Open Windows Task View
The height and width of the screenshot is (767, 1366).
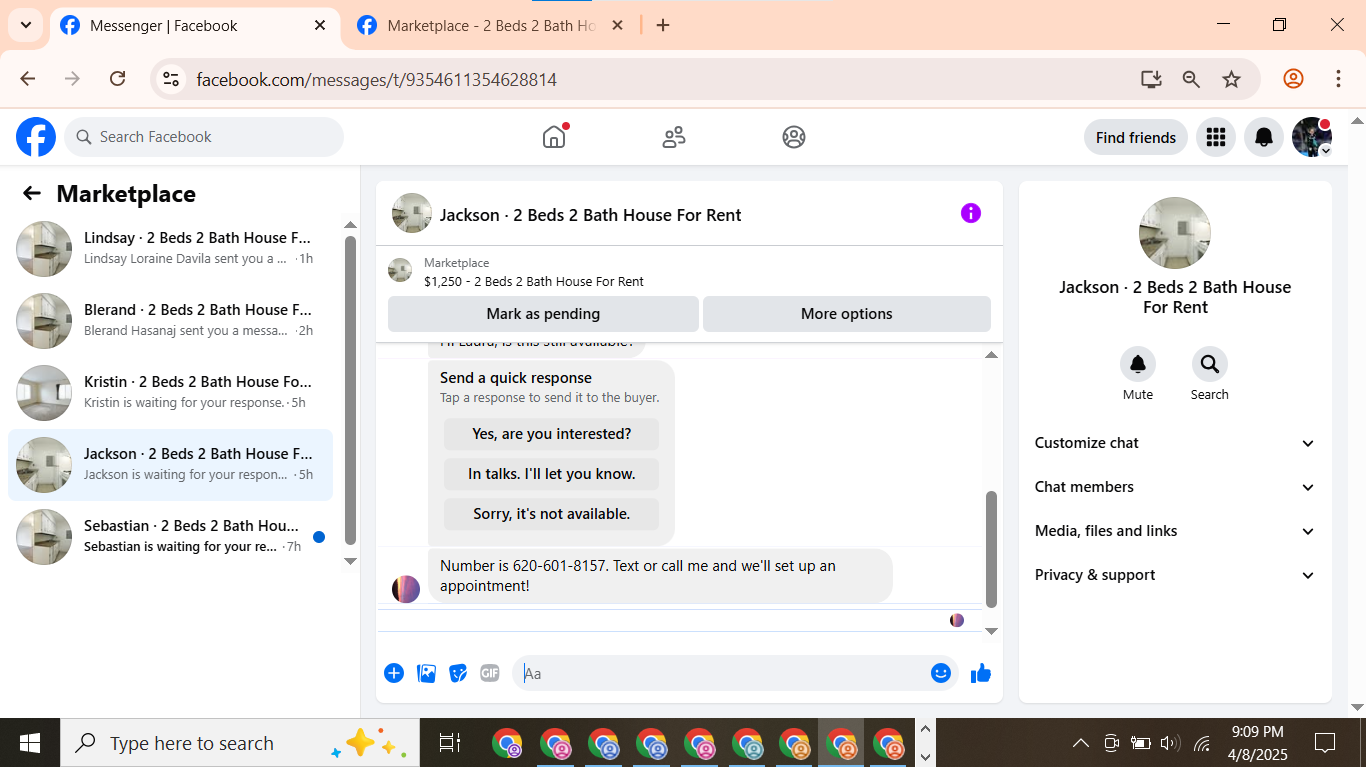coord(450,743)
